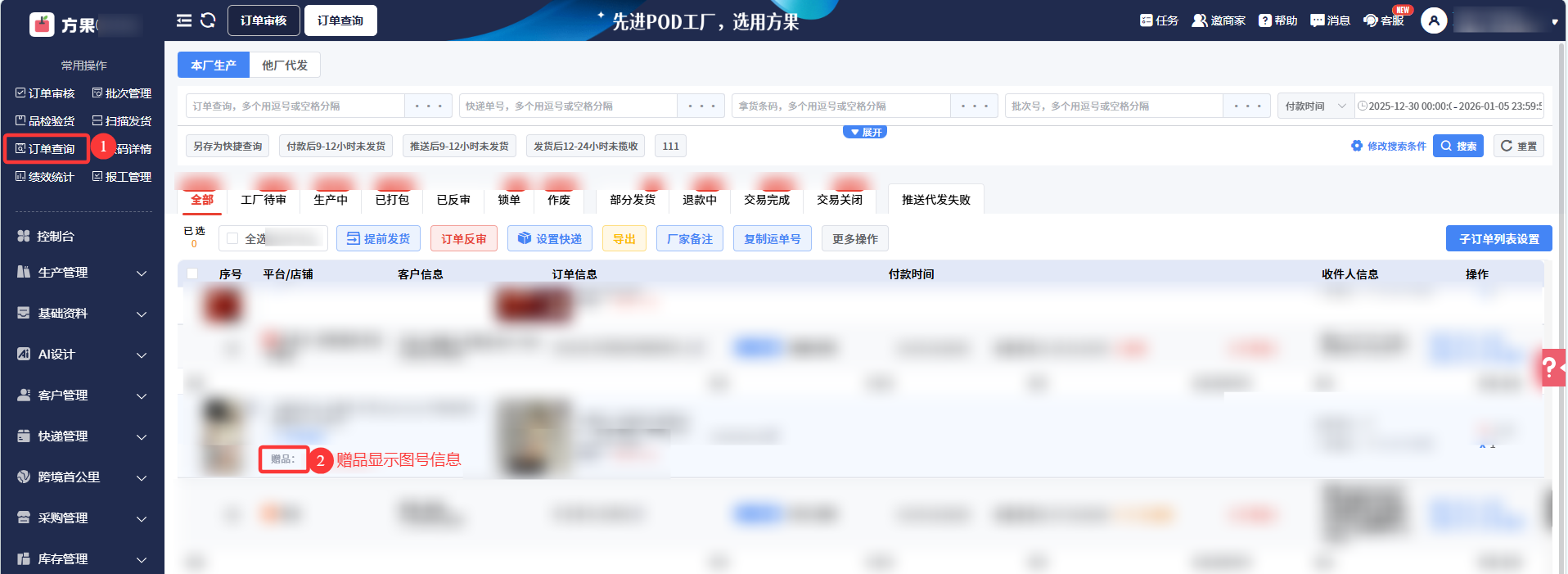Open account dropdown arrow at top right

[1555, 22]
